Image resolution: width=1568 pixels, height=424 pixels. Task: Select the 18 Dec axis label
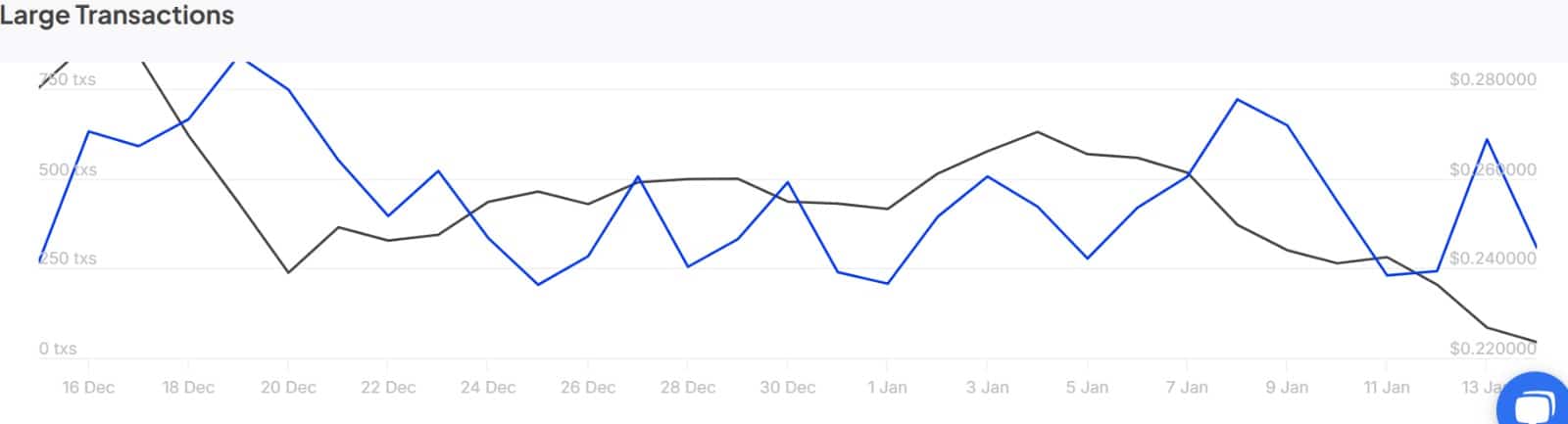click(188, 388)
